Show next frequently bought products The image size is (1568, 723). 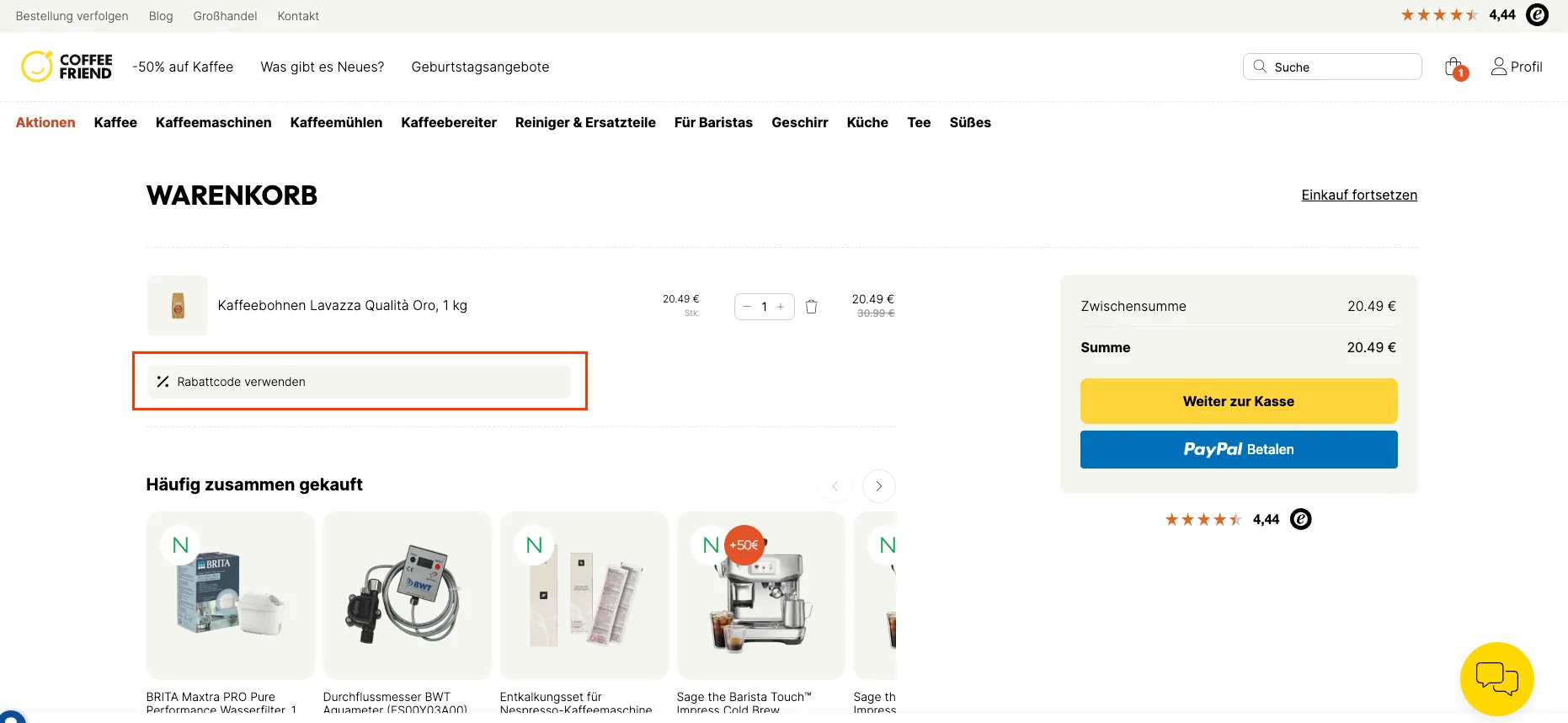coord(879,486)
